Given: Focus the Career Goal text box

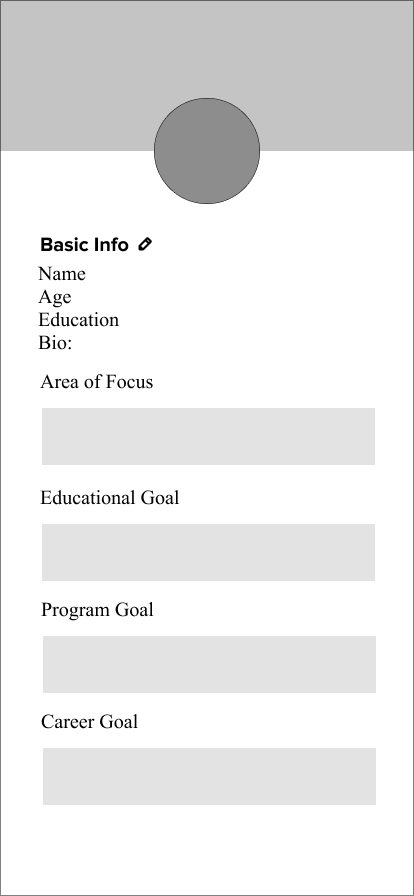Looking at the screenshot, I should click(x=209, y=776).
